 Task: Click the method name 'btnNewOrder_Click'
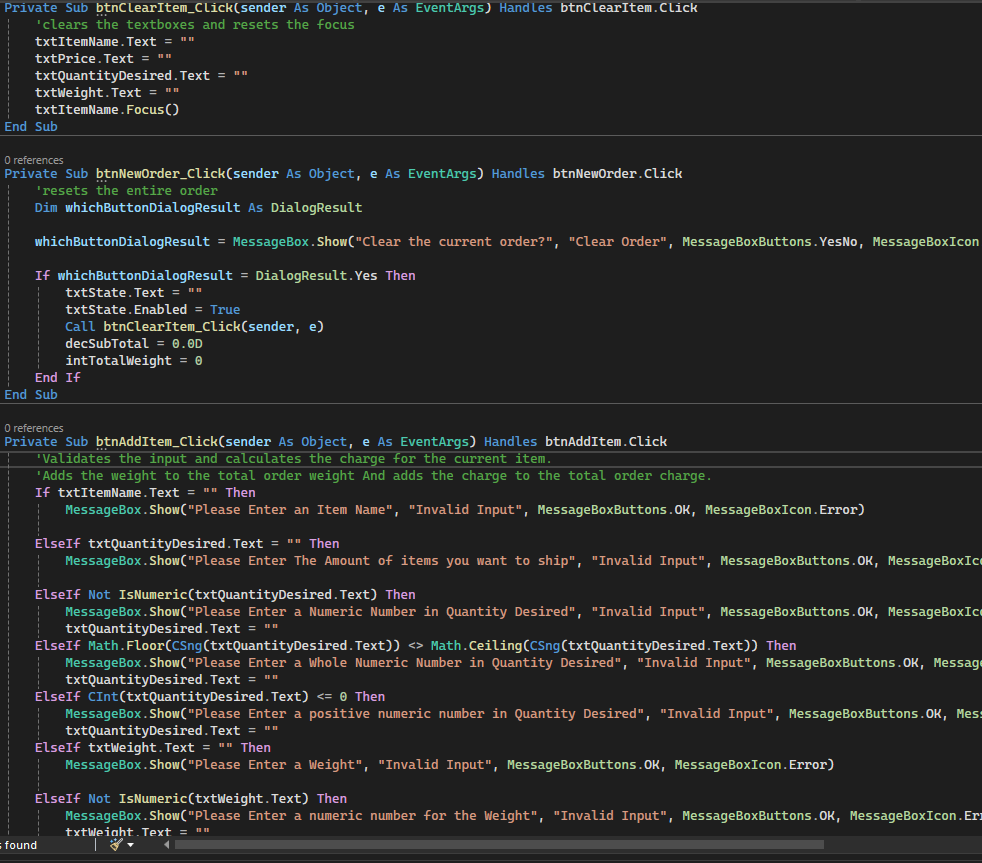click(160, 173)
